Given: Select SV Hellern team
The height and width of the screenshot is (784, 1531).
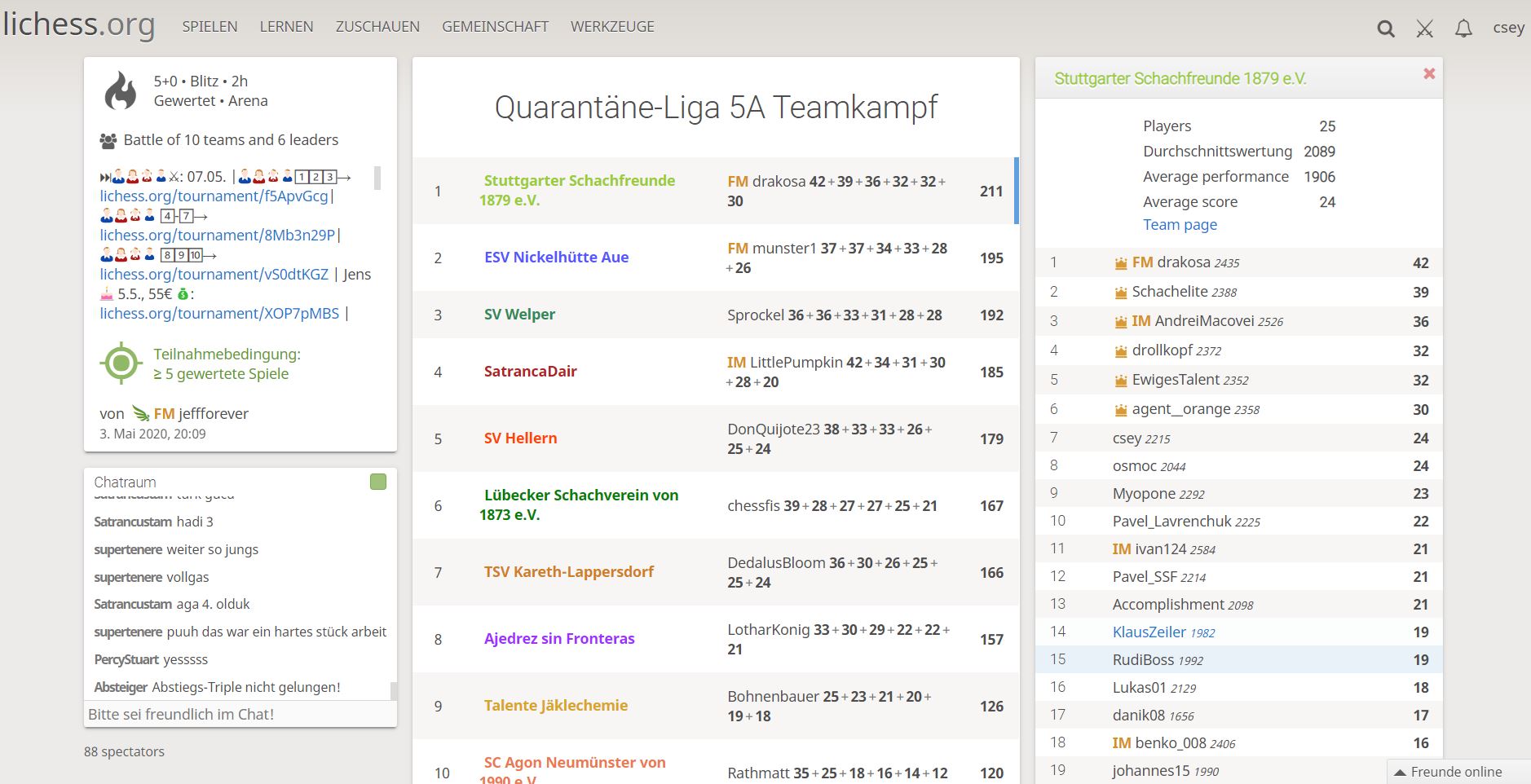Looking at the screenshot, I should click(x=520, y=438).
